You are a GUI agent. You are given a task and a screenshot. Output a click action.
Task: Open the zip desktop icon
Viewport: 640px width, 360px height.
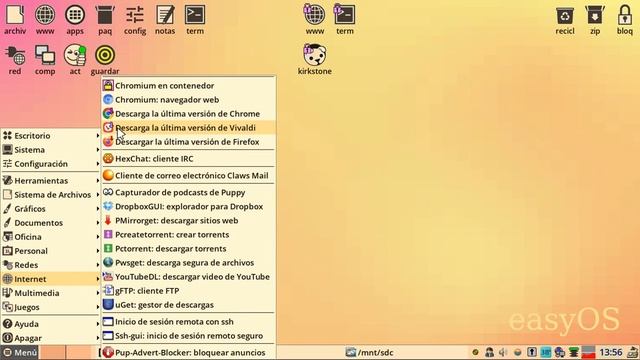595,20
